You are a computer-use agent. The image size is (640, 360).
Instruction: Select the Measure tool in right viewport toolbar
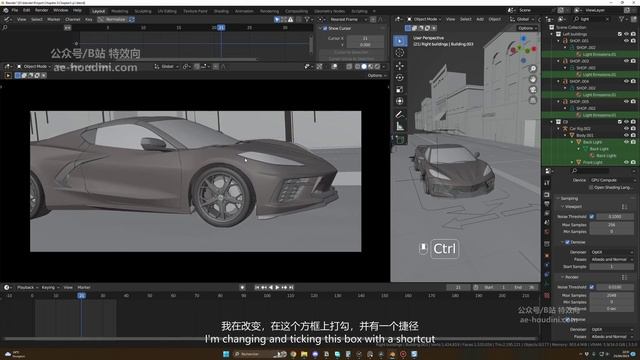pyautogui.click(x=400, y=127)
